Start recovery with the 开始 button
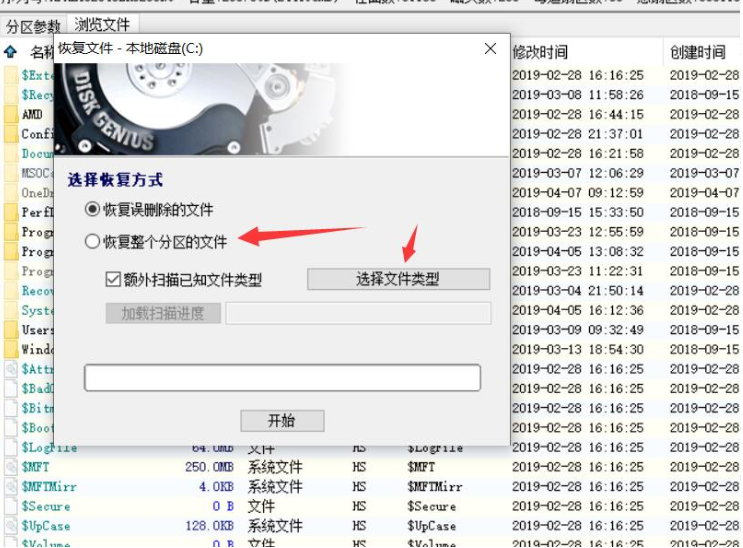This screenshot has width=743, height=548. click(x=282, y=420)
